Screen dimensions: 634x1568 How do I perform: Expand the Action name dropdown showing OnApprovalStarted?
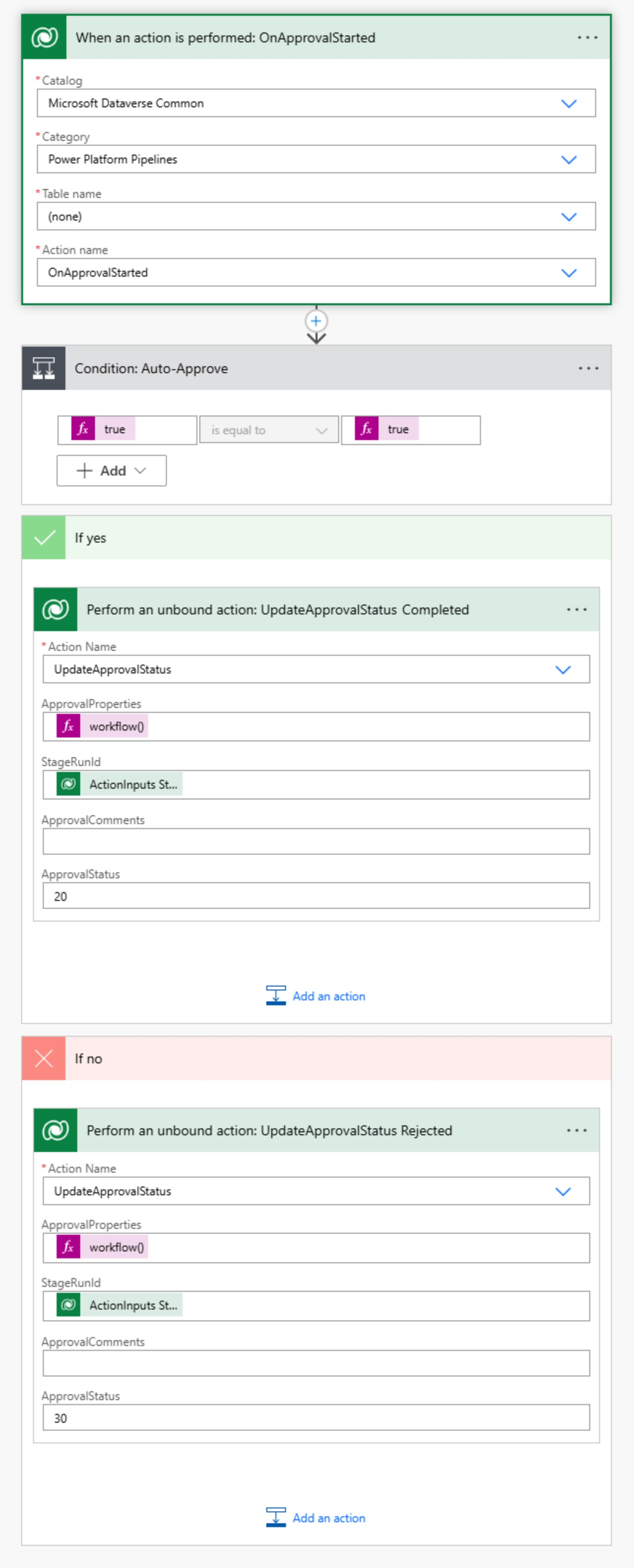(x=316, y=273)
